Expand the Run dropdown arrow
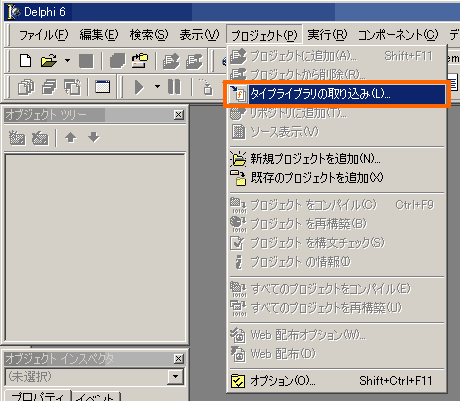The height and width of the screenshot is (401, 460). [157, 87]
